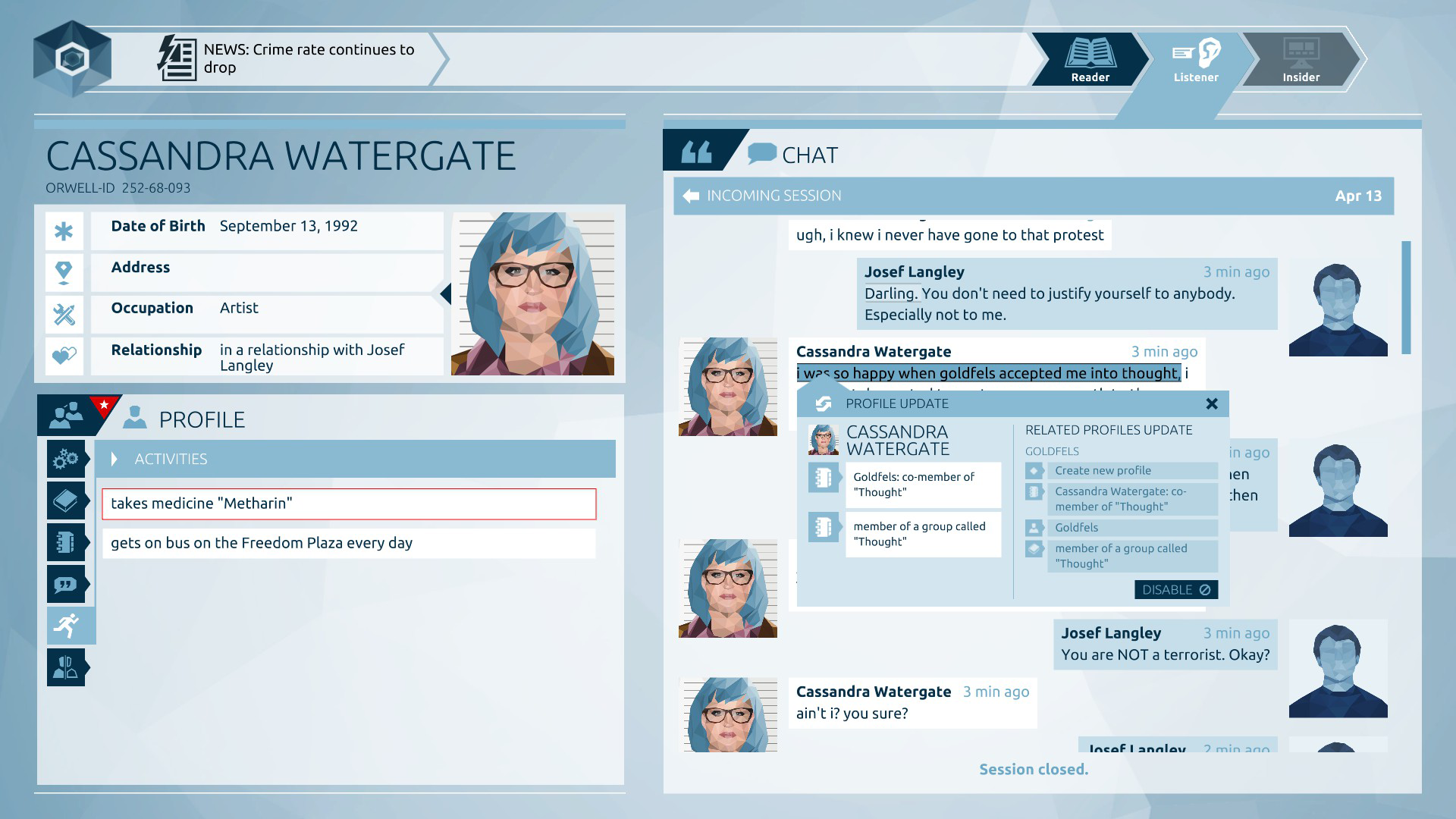Open the book icon section in the Profile sidebar
This screenshot has height=819, width=1456.
[x=67, y=500]
